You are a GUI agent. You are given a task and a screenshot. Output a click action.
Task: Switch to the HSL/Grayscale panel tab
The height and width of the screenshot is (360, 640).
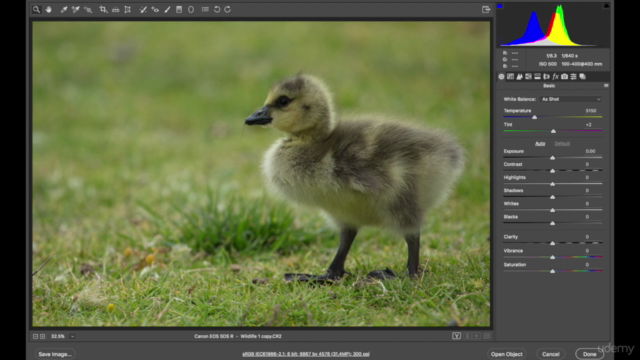[528, 76]
